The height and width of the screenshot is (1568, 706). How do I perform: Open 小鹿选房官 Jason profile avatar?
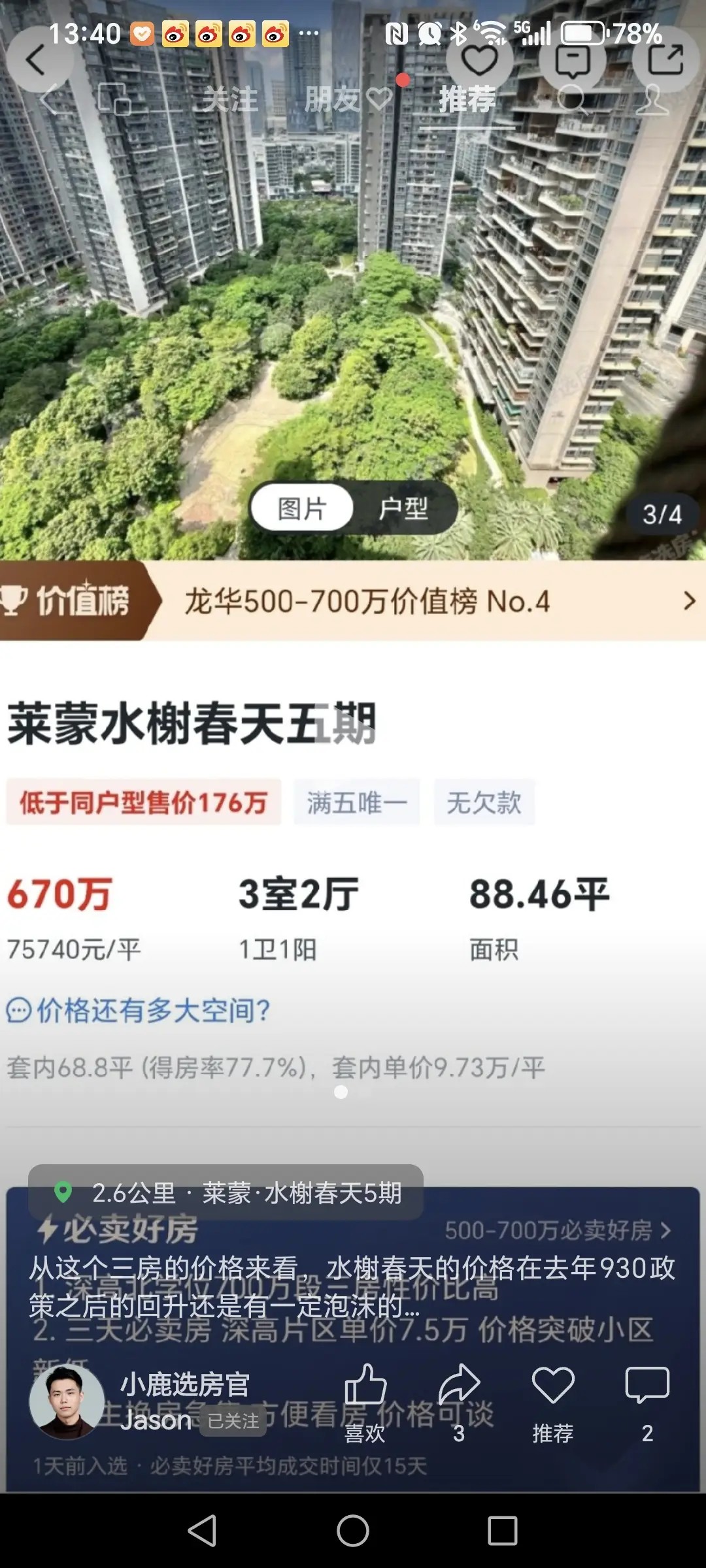[x=67, y=1402]
